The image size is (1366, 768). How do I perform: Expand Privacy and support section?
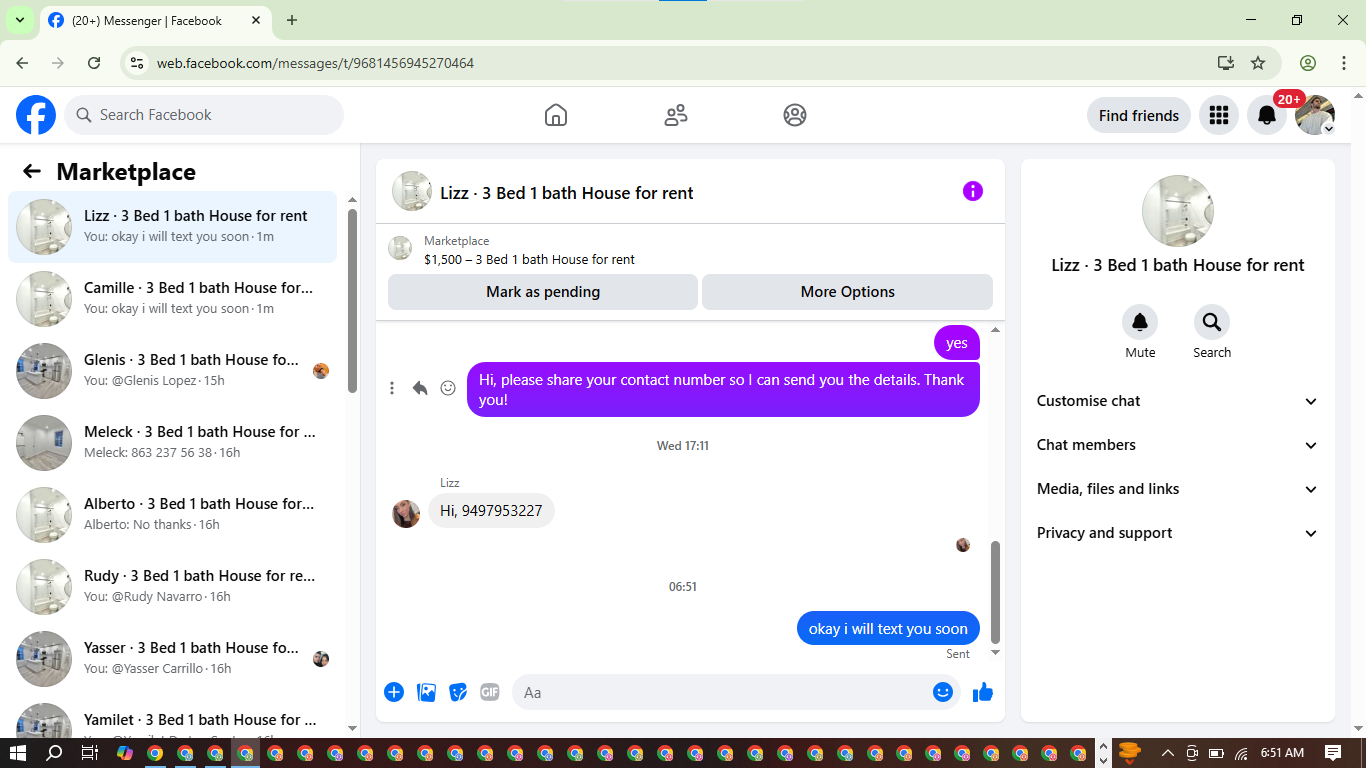tap(1178, 533)
